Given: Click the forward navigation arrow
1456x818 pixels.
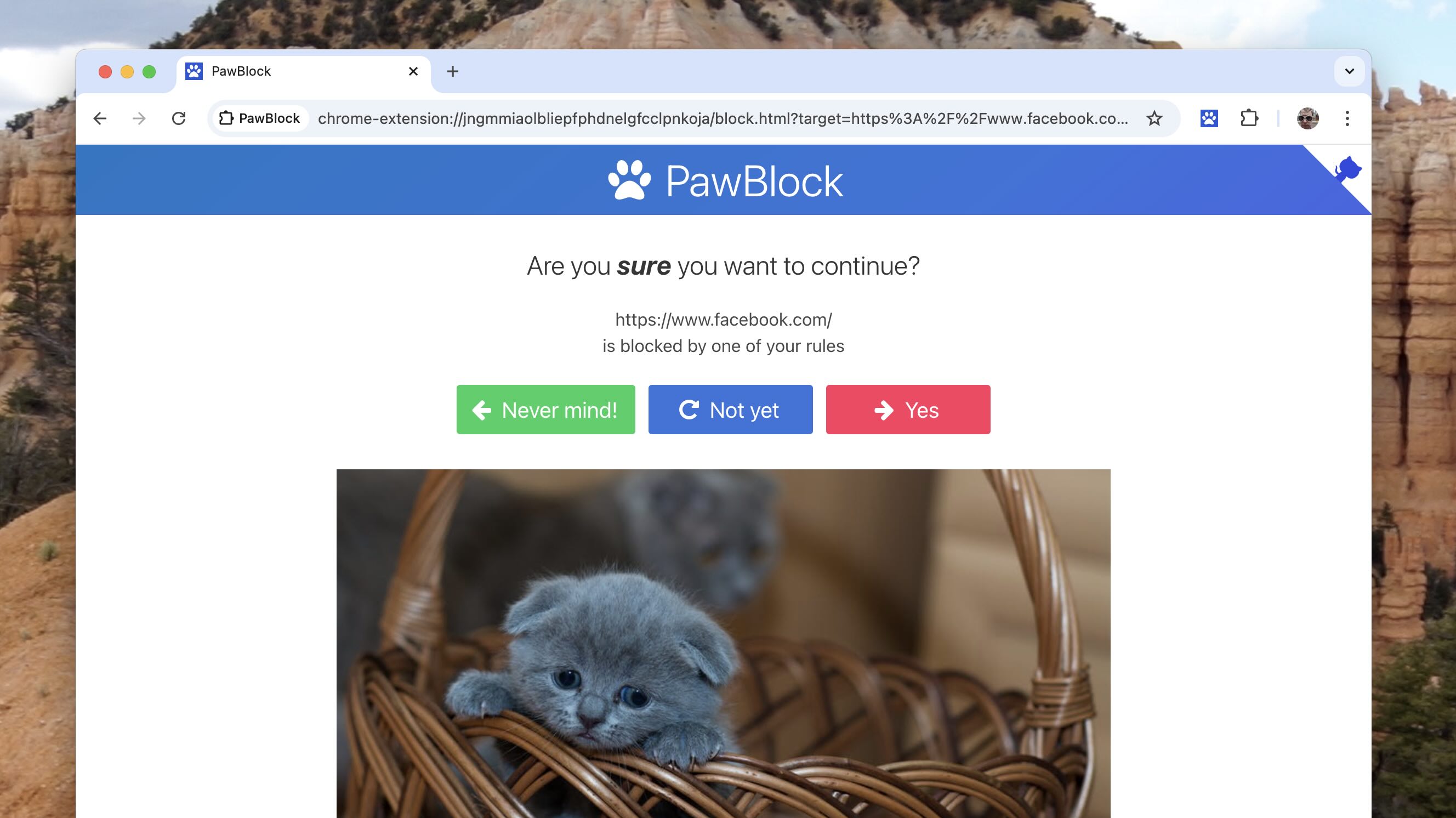Looking at the screenshot, I should 139,118.
